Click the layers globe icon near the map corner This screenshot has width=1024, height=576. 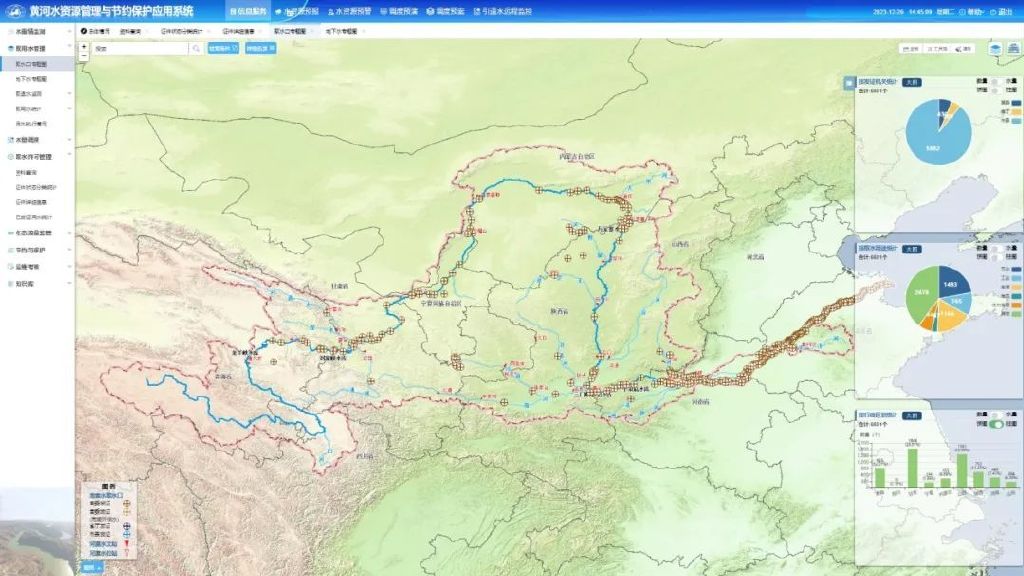coord(994,49)
